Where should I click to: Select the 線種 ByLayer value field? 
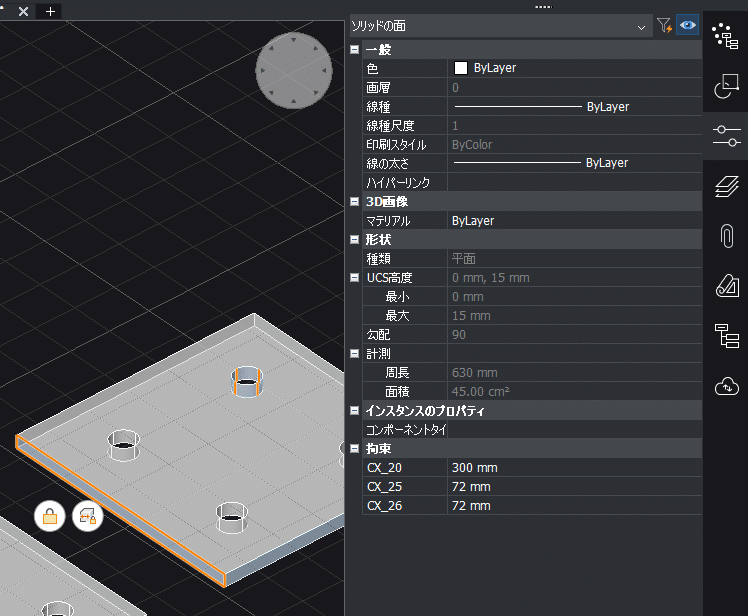pos(574,106)
